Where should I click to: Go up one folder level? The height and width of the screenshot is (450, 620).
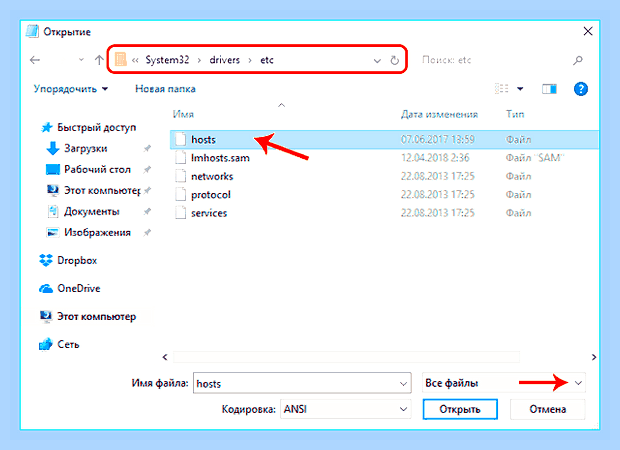99,60
